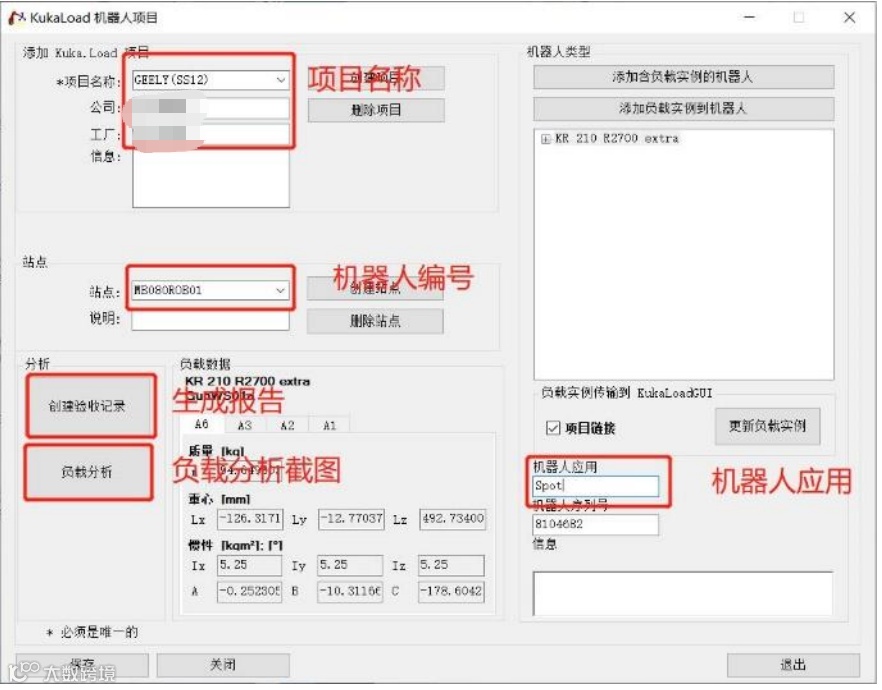Screen dimensions: 882x690
Task: Click the A angle field
Action: (249, 592)
